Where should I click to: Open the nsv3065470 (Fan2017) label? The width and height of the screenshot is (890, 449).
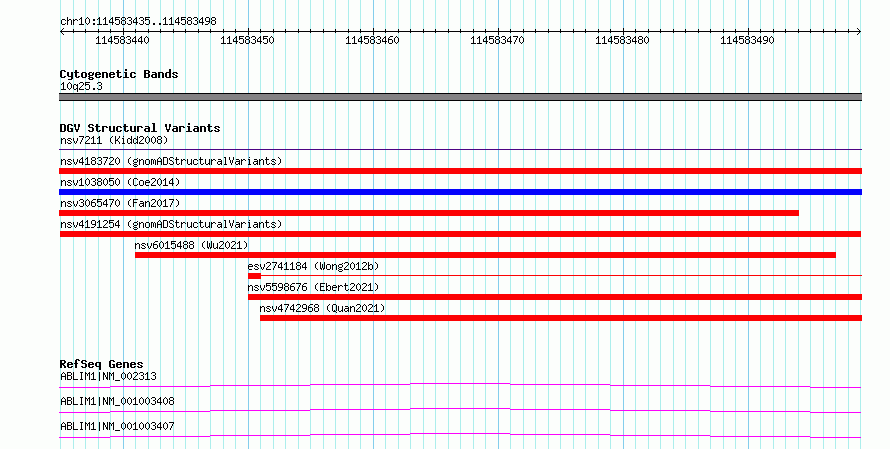point(120,203)
